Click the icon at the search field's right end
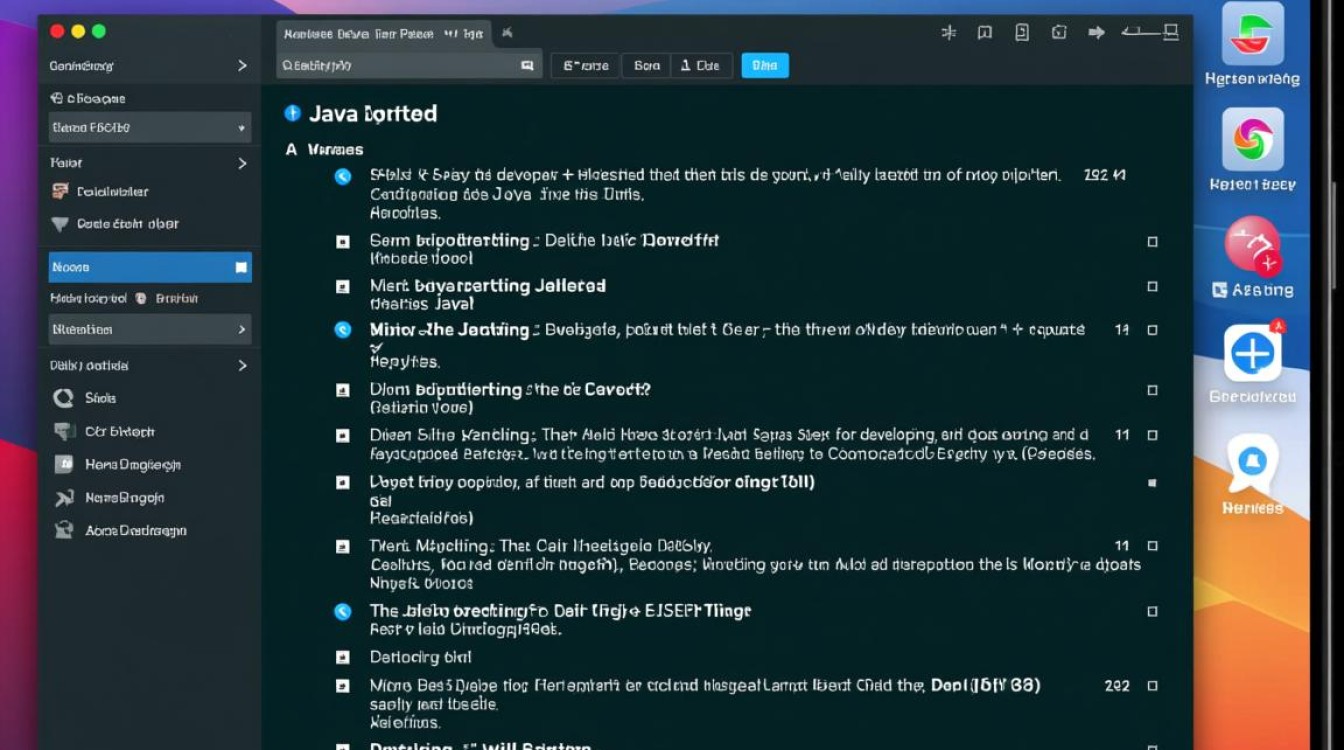The height and width of the screenshot is (750, 1344). pos(527,66)
